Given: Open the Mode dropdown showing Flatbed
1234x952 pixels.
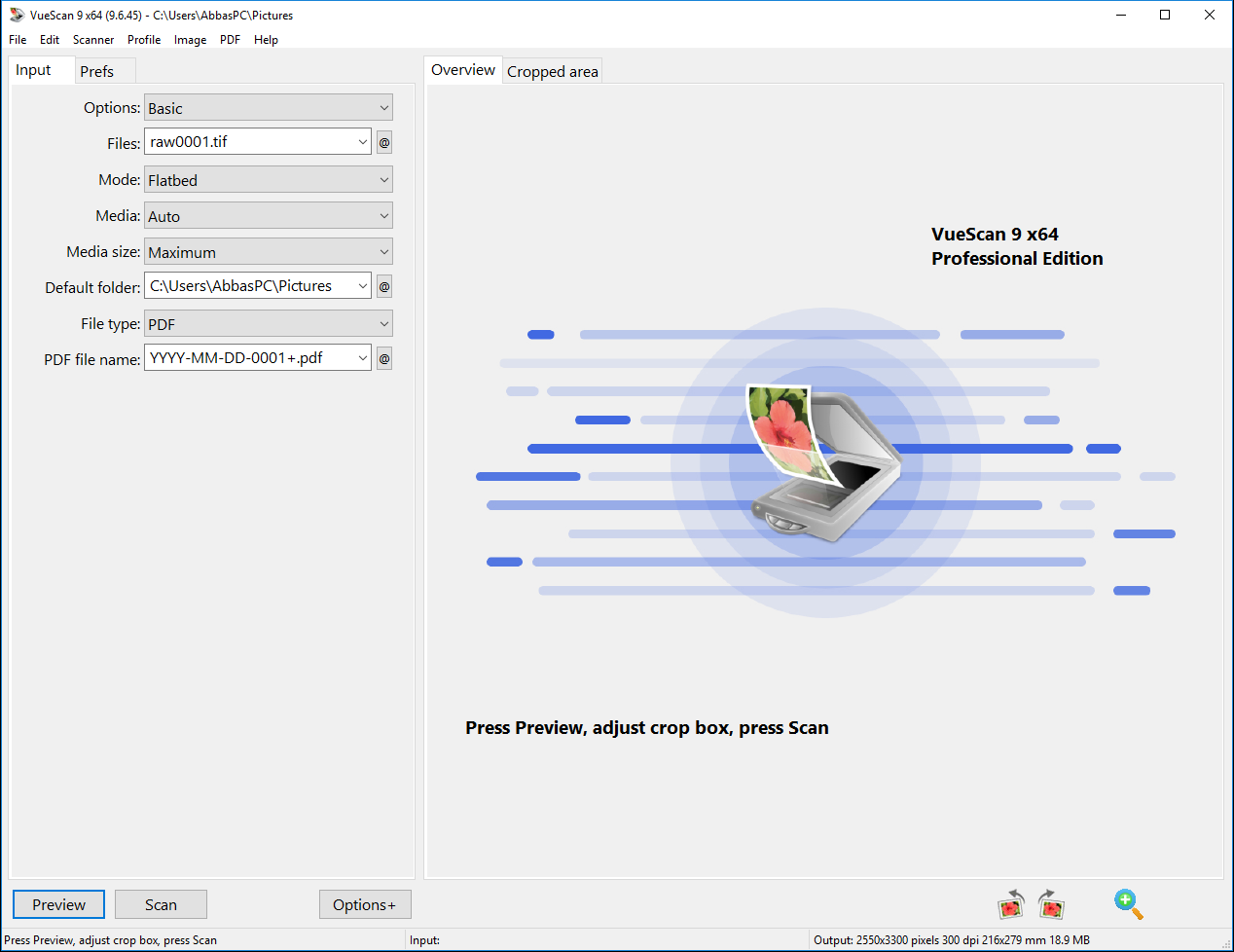Looking at the screenshot, I should click(269, 179).
